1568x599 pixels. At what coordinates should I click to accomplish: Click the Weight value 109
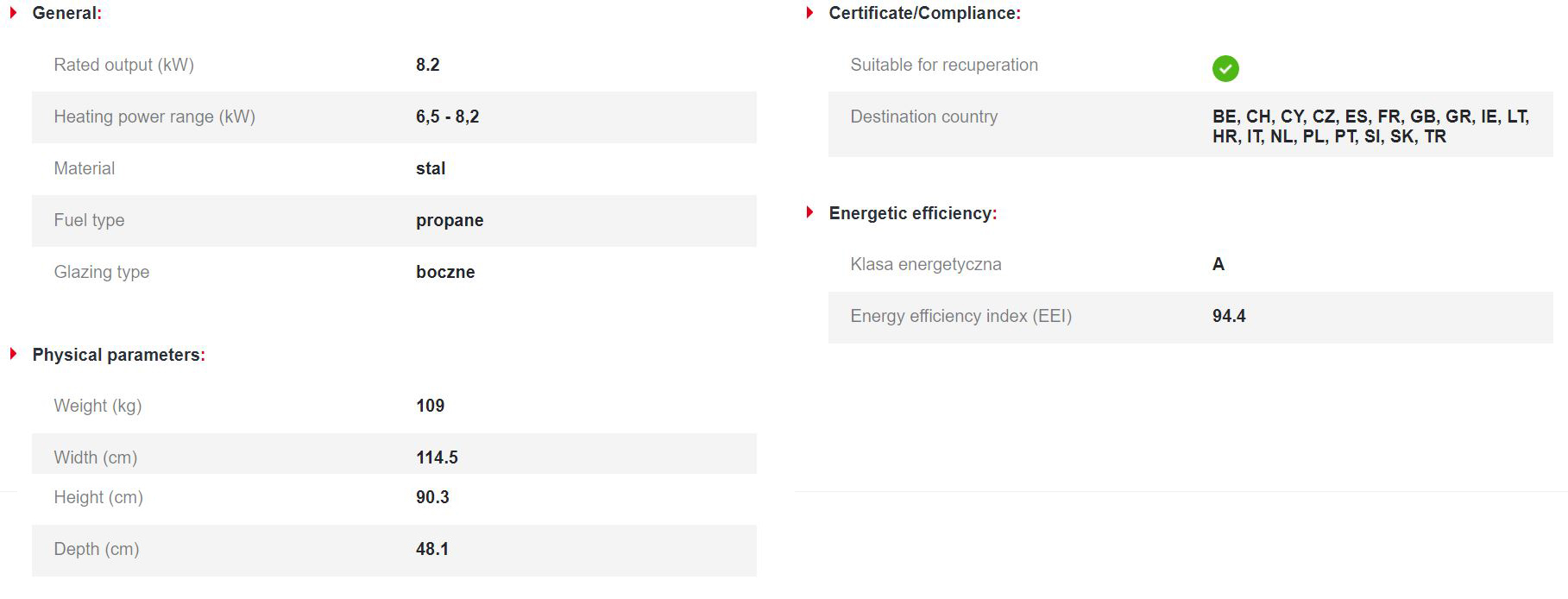tap(430, 406)
